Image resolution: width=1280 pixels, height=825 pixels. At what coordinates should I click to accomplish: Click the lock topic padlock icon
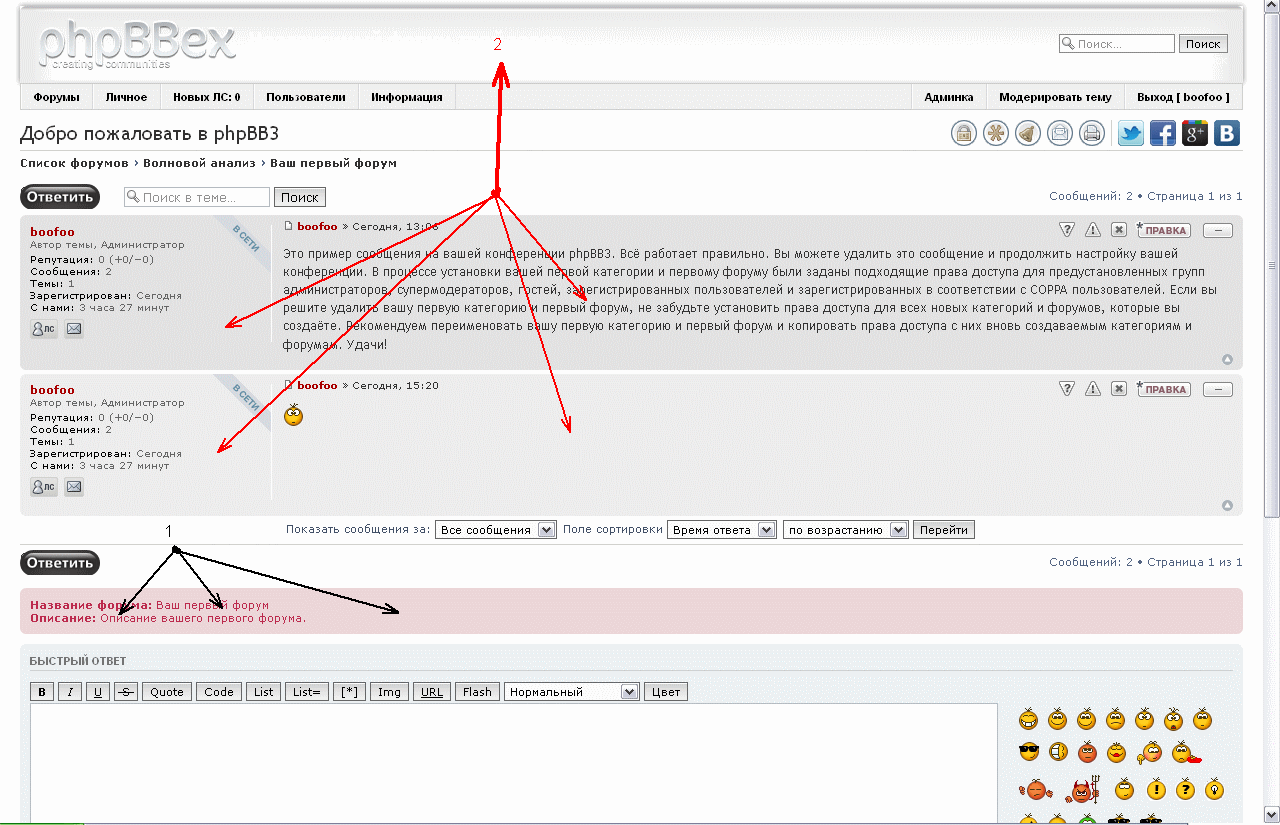(x=963, y=134)
